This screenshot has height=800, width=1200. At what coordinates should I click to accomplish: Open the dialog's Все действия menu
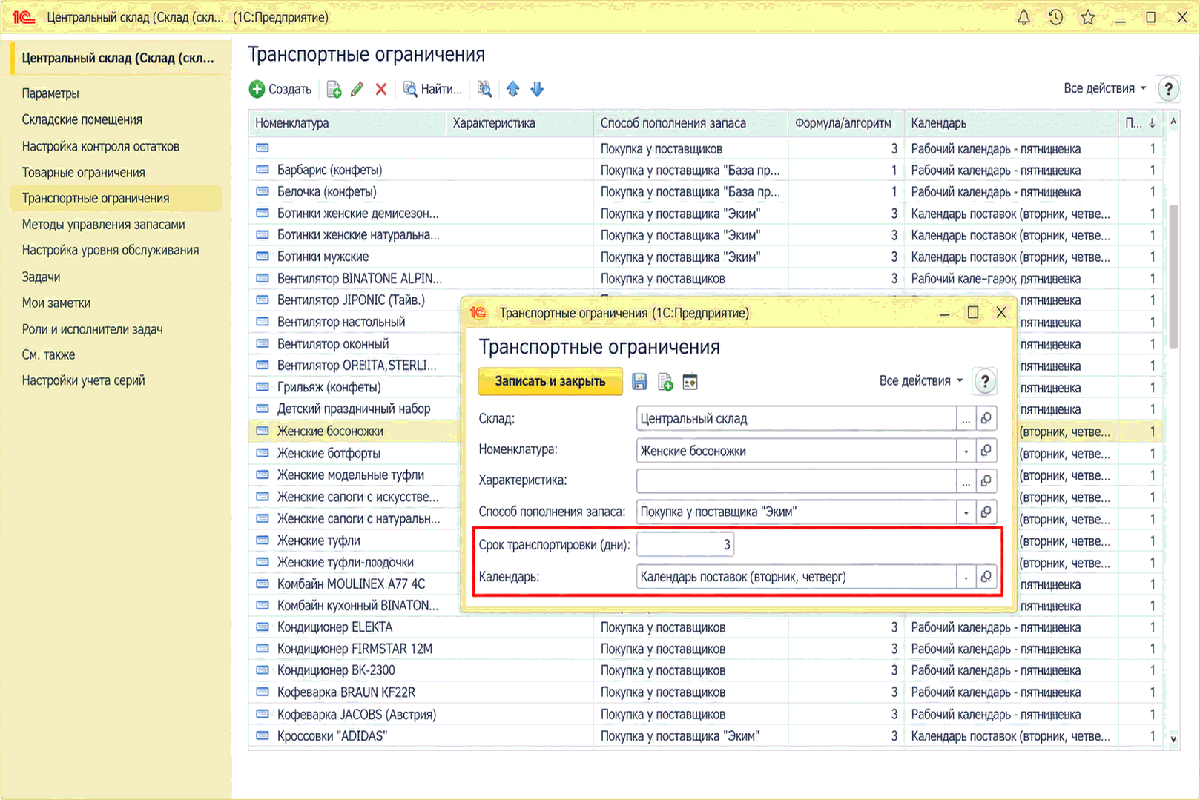(921, 381)
